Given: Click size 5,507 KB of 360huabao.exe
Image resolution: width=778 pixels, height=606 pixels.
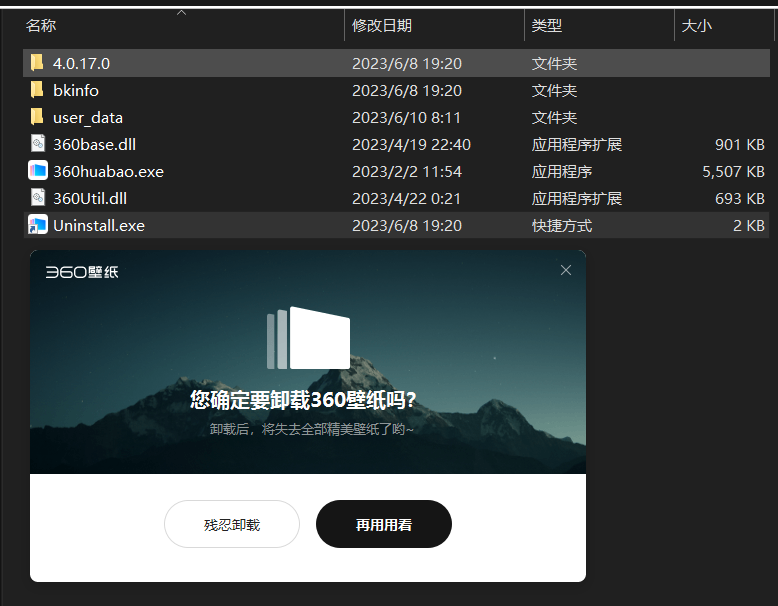Looking at the screenshot, I should [x=733, y=171].
